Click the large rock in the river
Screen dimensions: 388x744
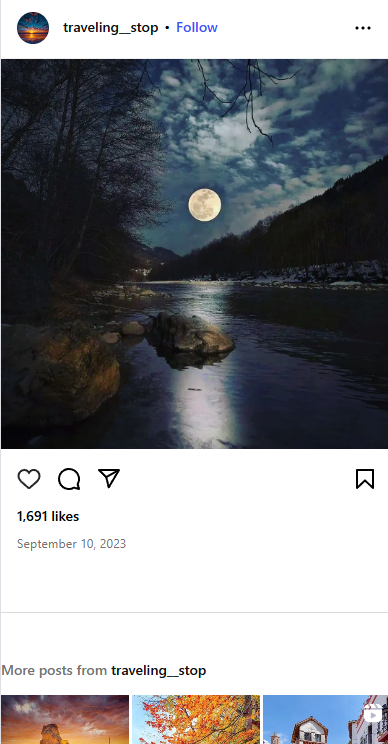(192, 334)
